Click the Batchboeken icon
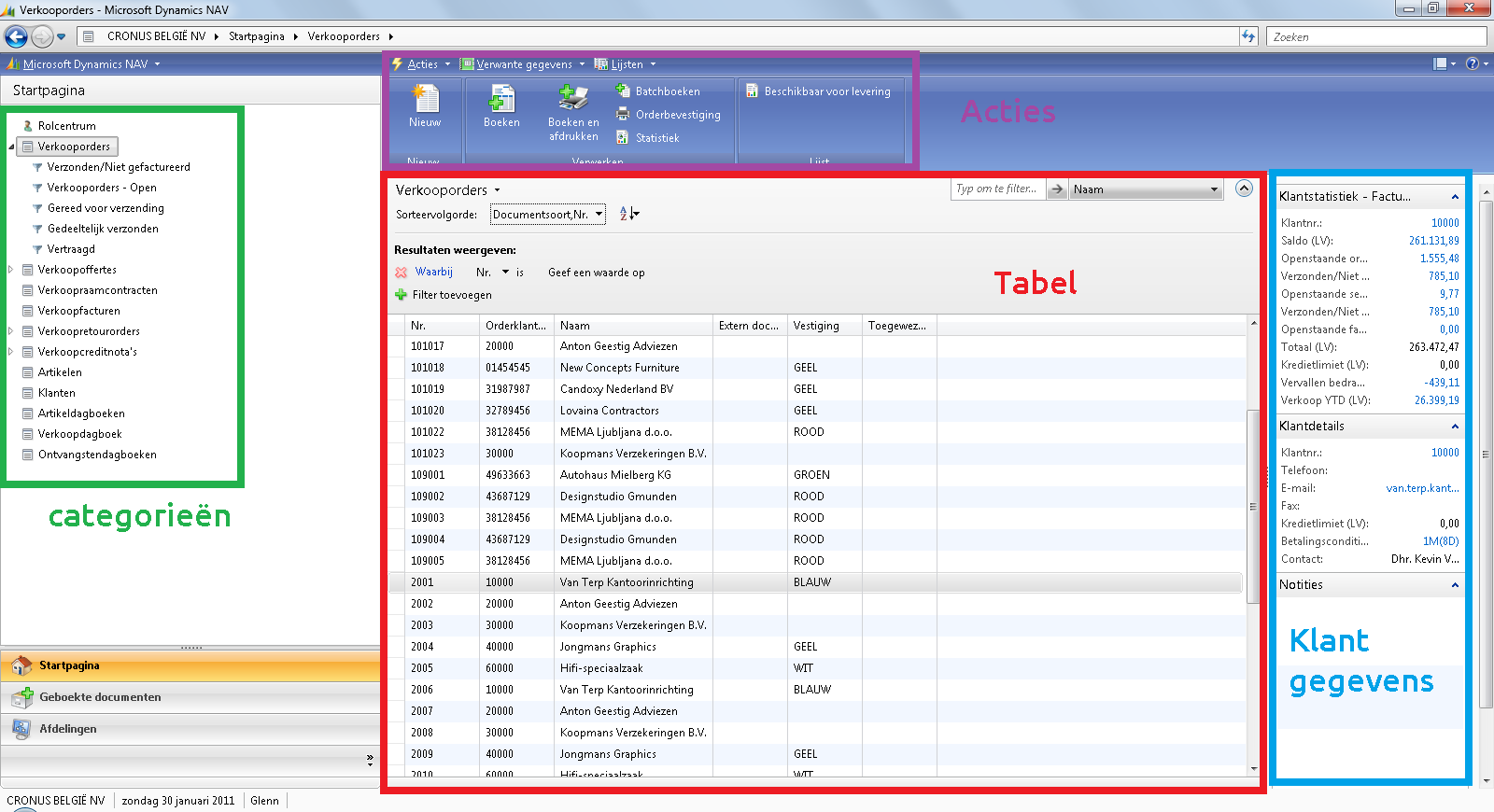 (x=623, y=91)
